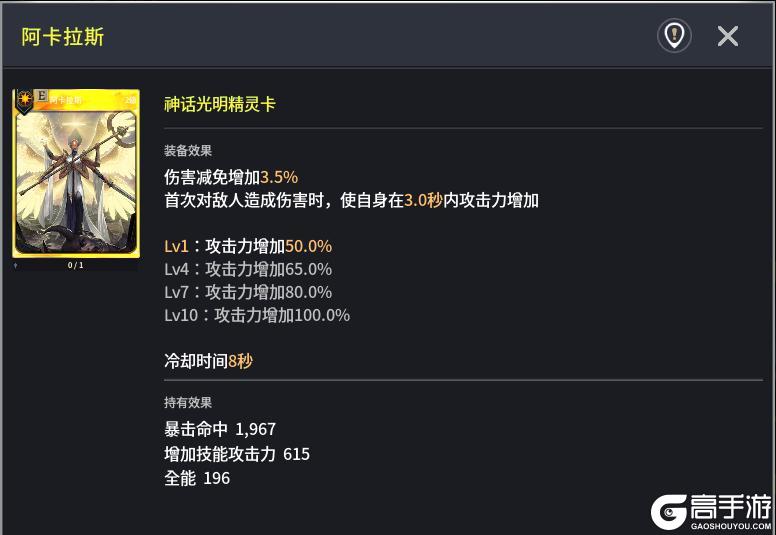Click the light element sun badge on card
This screenshot has width=776, height=535.
(23, 98)
